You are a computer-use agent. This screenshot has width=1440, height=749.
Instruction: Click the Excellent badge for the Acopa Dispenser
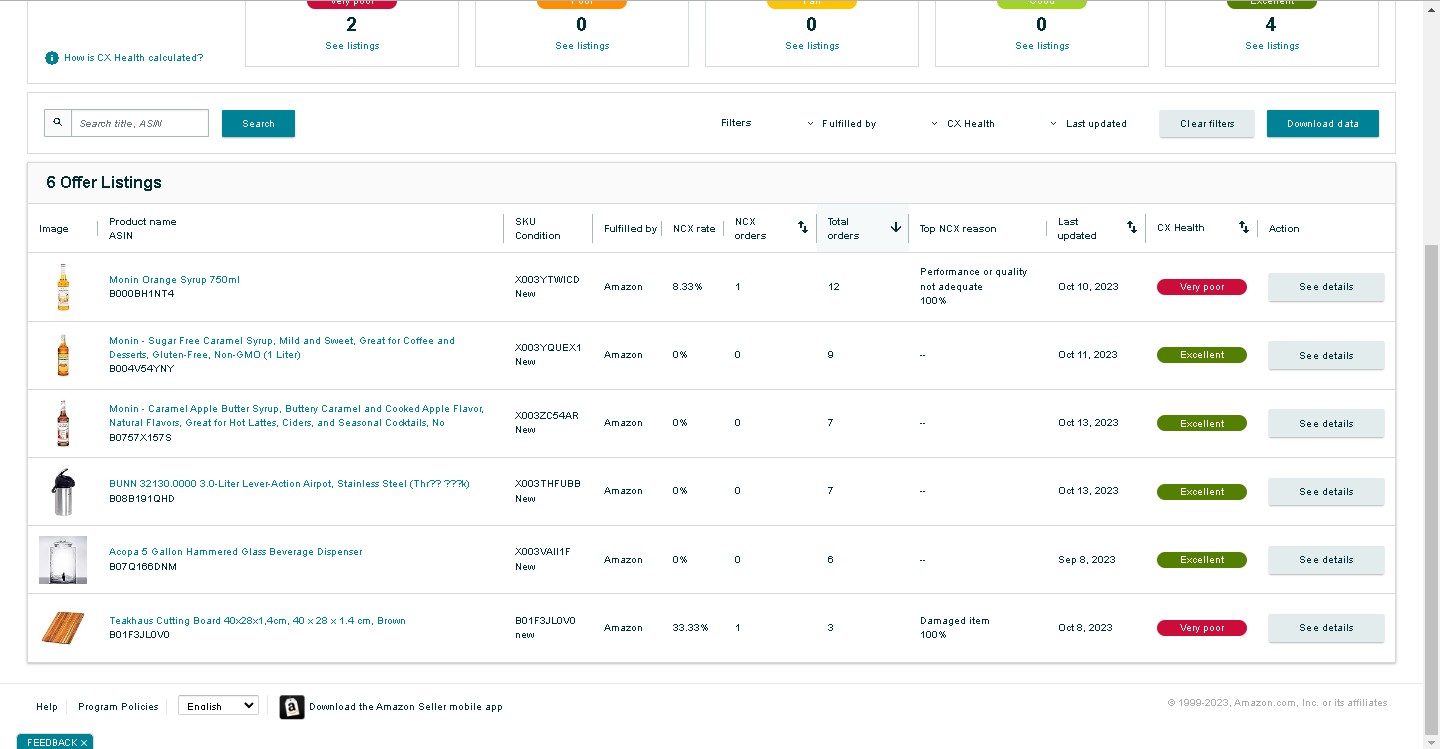[1202, 560]
